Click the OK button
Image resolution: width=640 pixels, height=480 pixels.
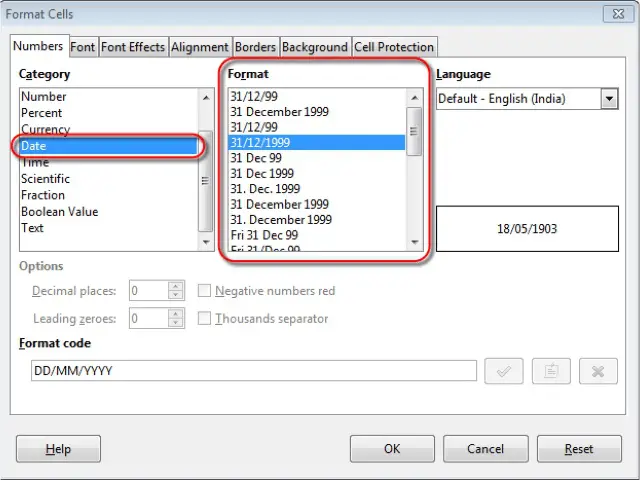coord(392,449)
